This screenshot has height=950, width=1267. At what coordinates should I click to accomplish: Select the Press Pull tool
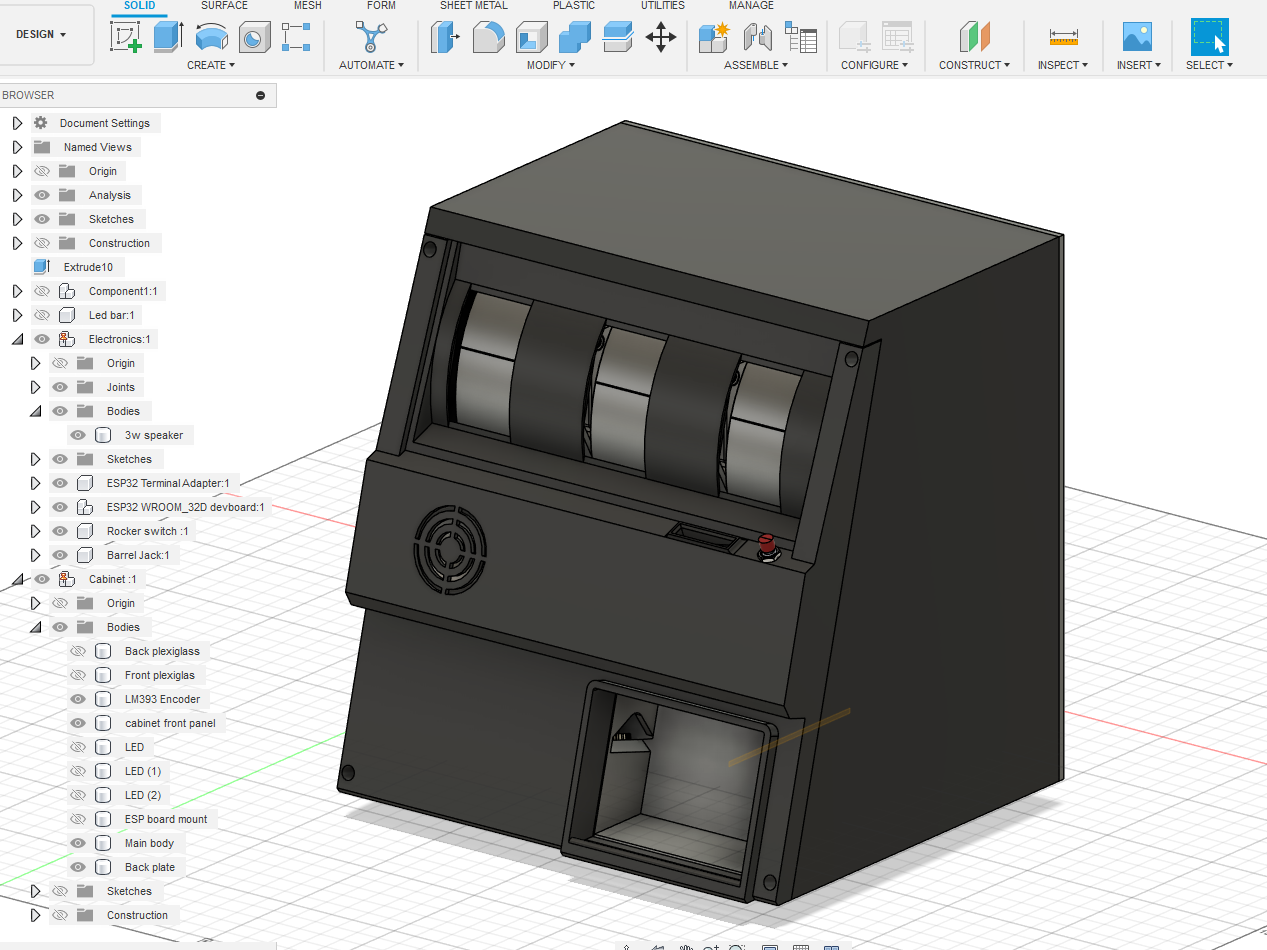[445, 38]
